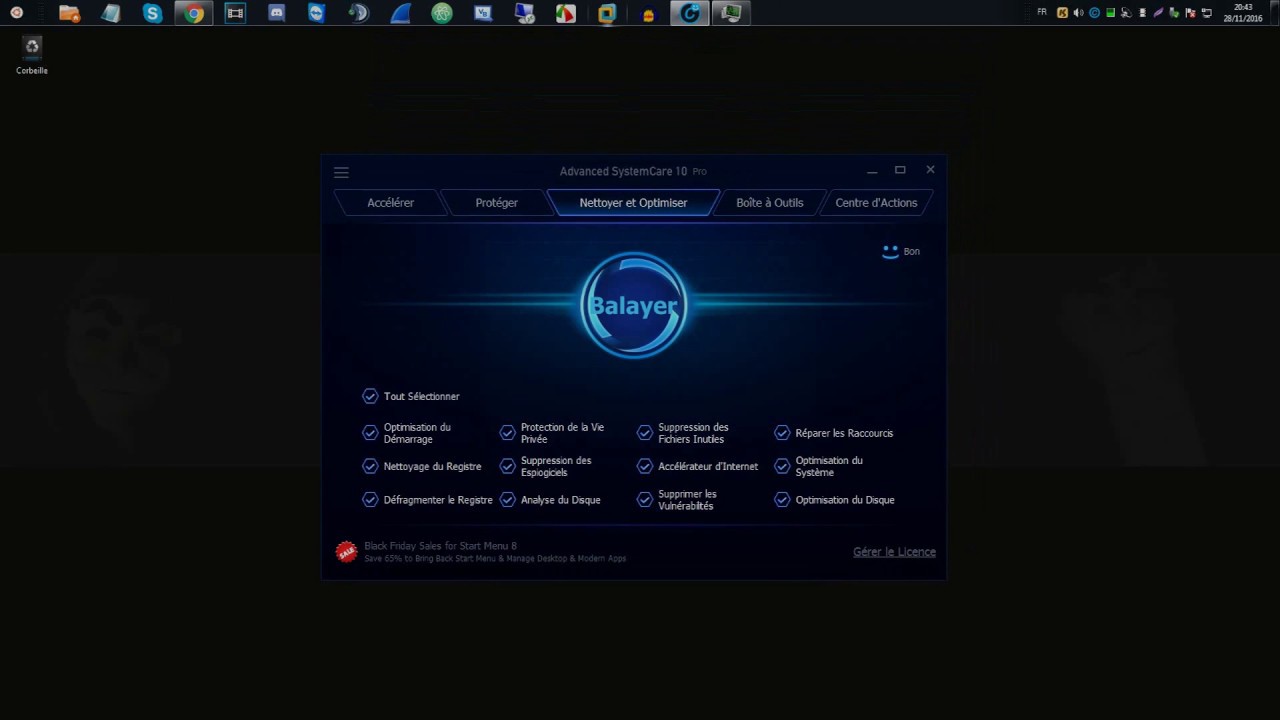Open the Gérer le Licence link
Viewport: 1280px width, 720px height.
[x=894, y=552]
